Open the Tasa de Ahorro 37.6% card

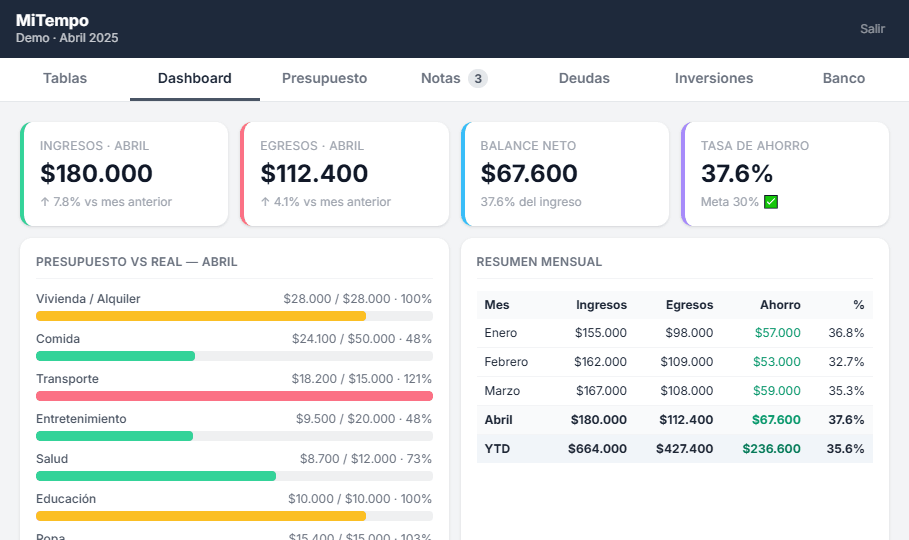pyautogui.click(x=786, y=174)
